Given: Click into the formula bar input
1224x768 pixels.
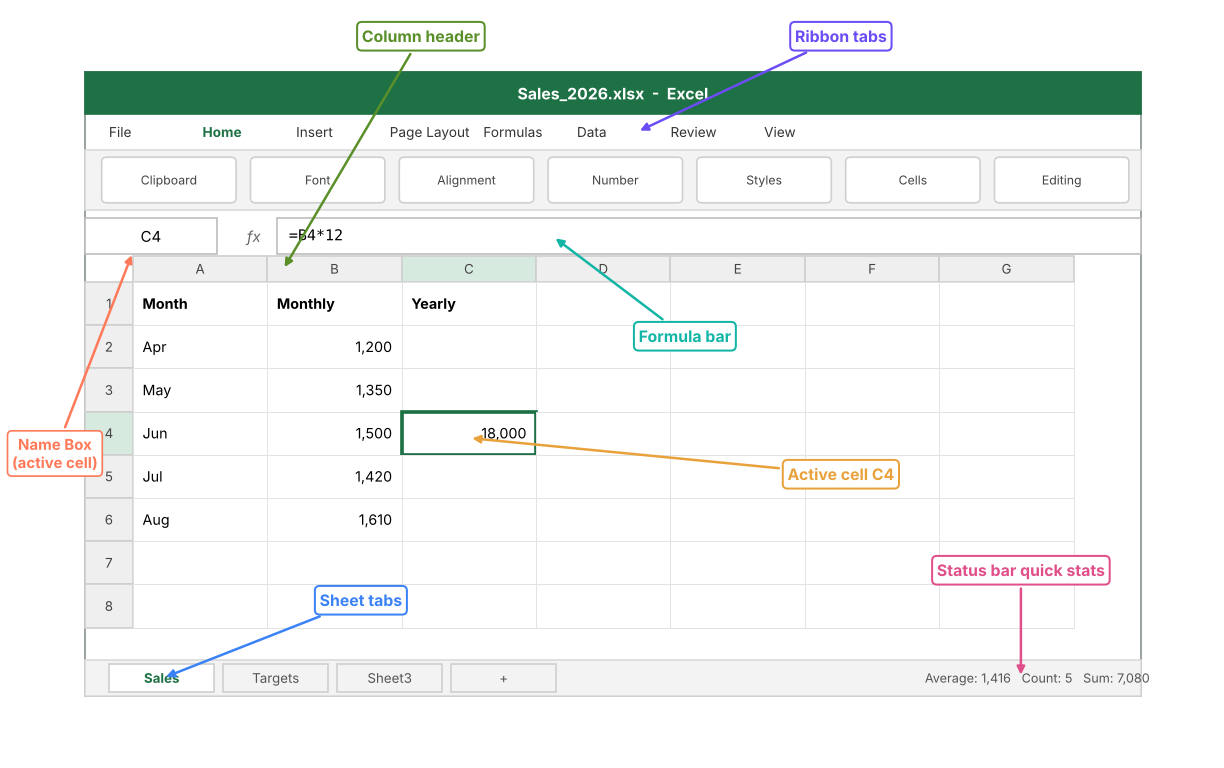Looking at the screenshot, I should coord(708,236).
